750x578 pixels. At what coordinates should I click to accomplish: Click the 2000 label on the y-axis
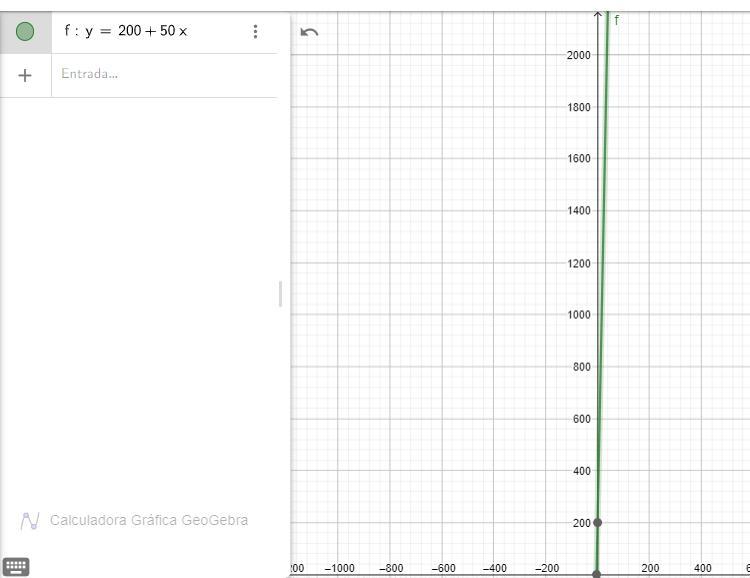click(x=579, y=55)
